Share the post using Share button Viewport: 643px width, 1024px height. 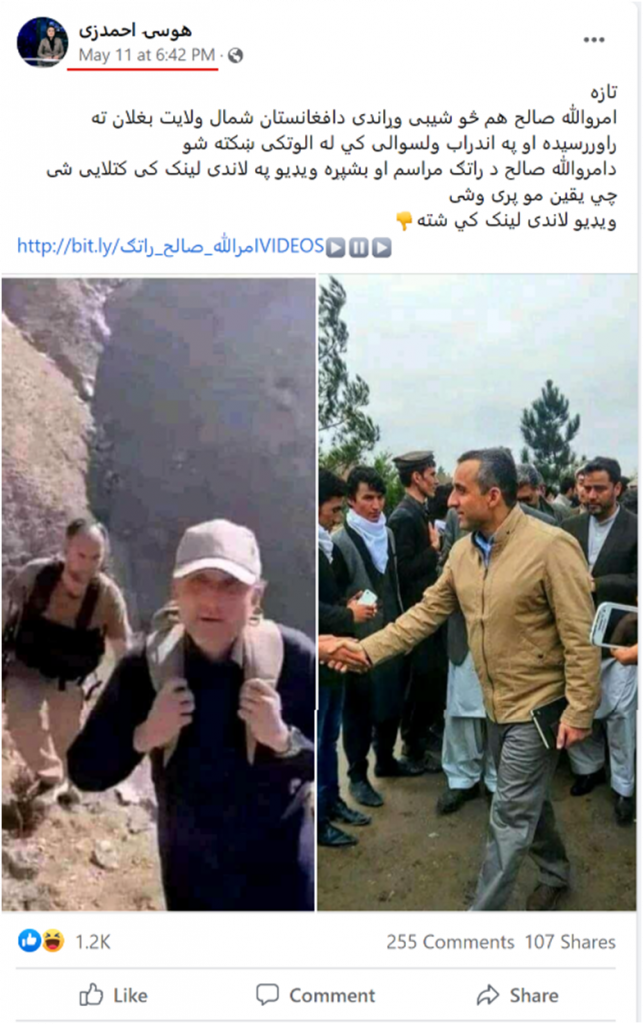(518, 995)
